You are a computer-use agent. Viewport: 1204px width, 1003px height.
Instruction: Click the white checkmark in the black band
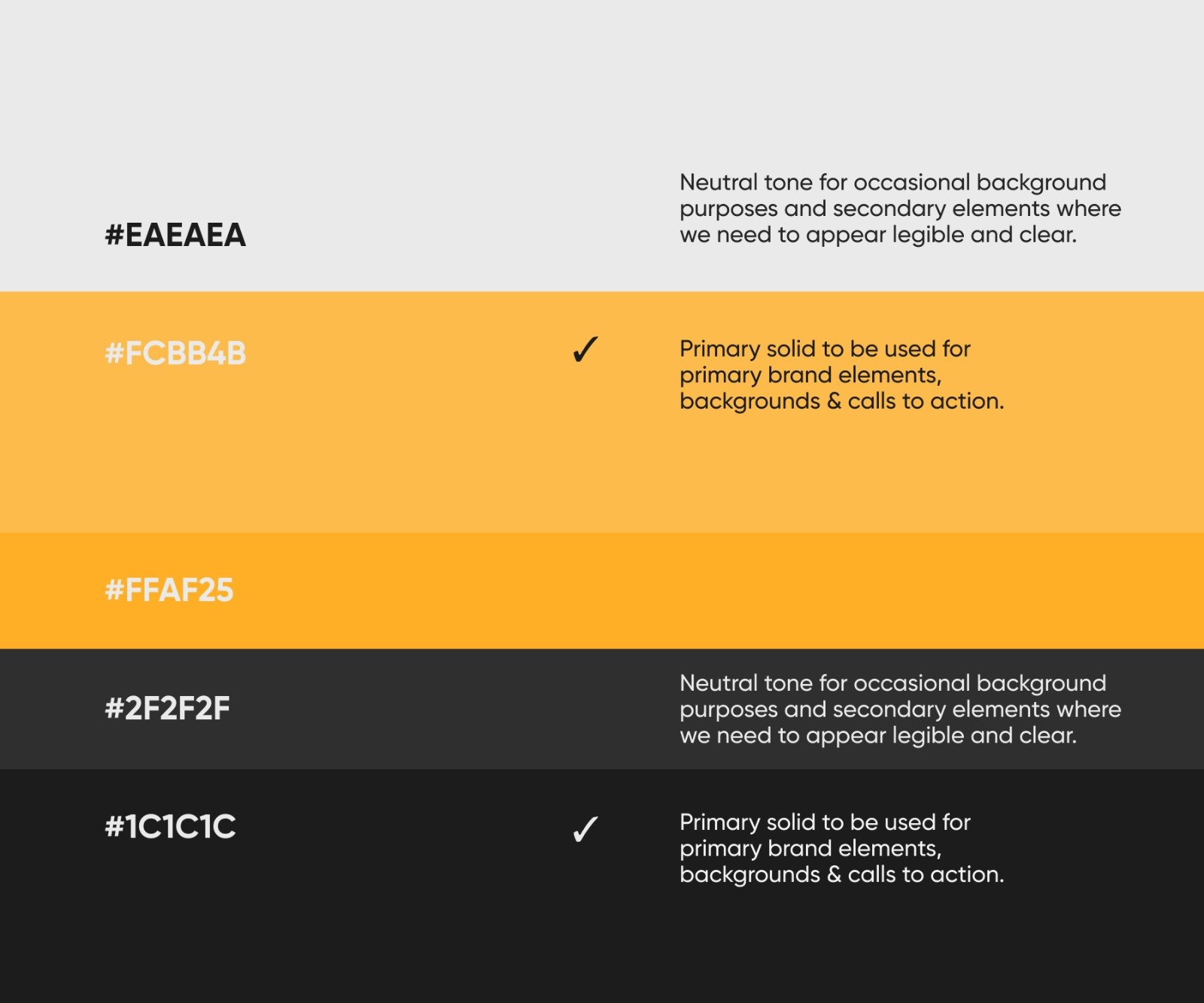(x=585, y=829)
